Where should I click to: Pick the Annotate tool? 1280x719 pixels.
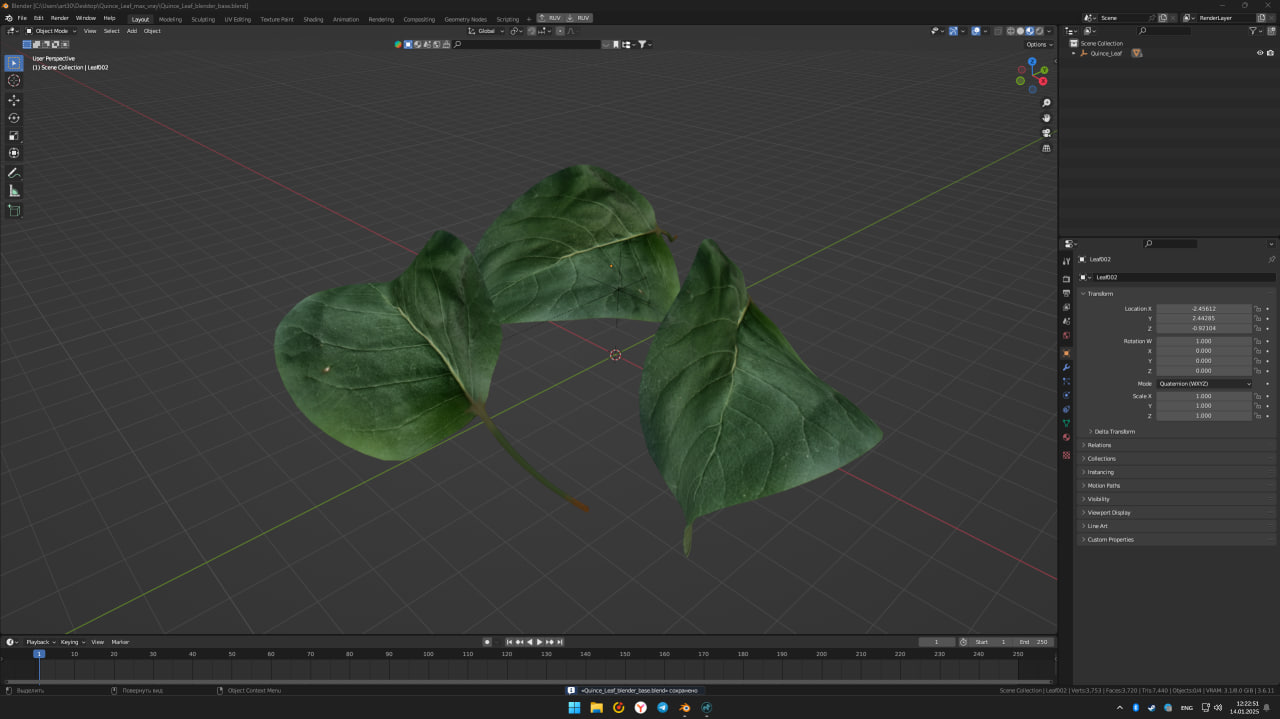[x=14, y=173]
